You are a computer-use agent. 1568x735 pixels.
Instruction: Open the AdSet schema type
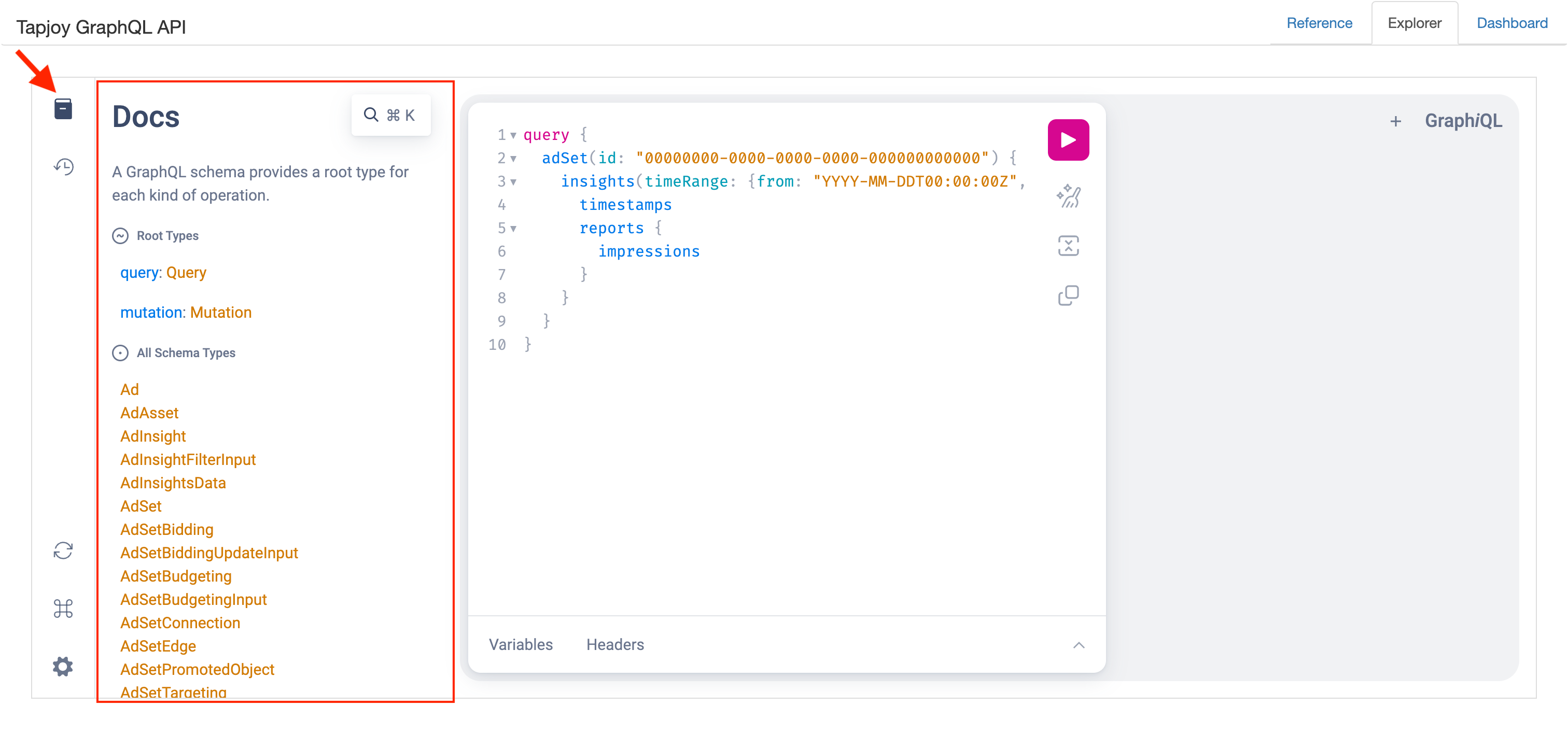(141, 506)
